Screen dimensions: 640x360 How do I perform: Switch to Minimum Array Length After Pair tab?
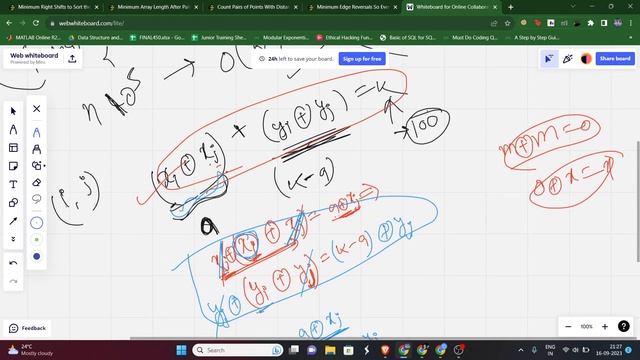click(x=153, y=7)
